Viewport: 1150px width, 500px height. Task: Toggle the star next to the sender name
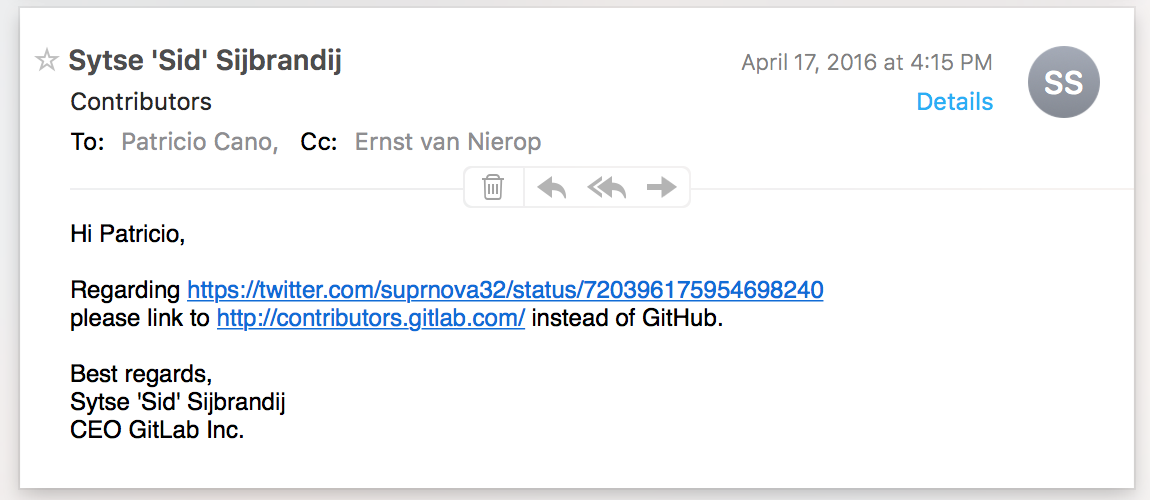[x=47, y=62]
